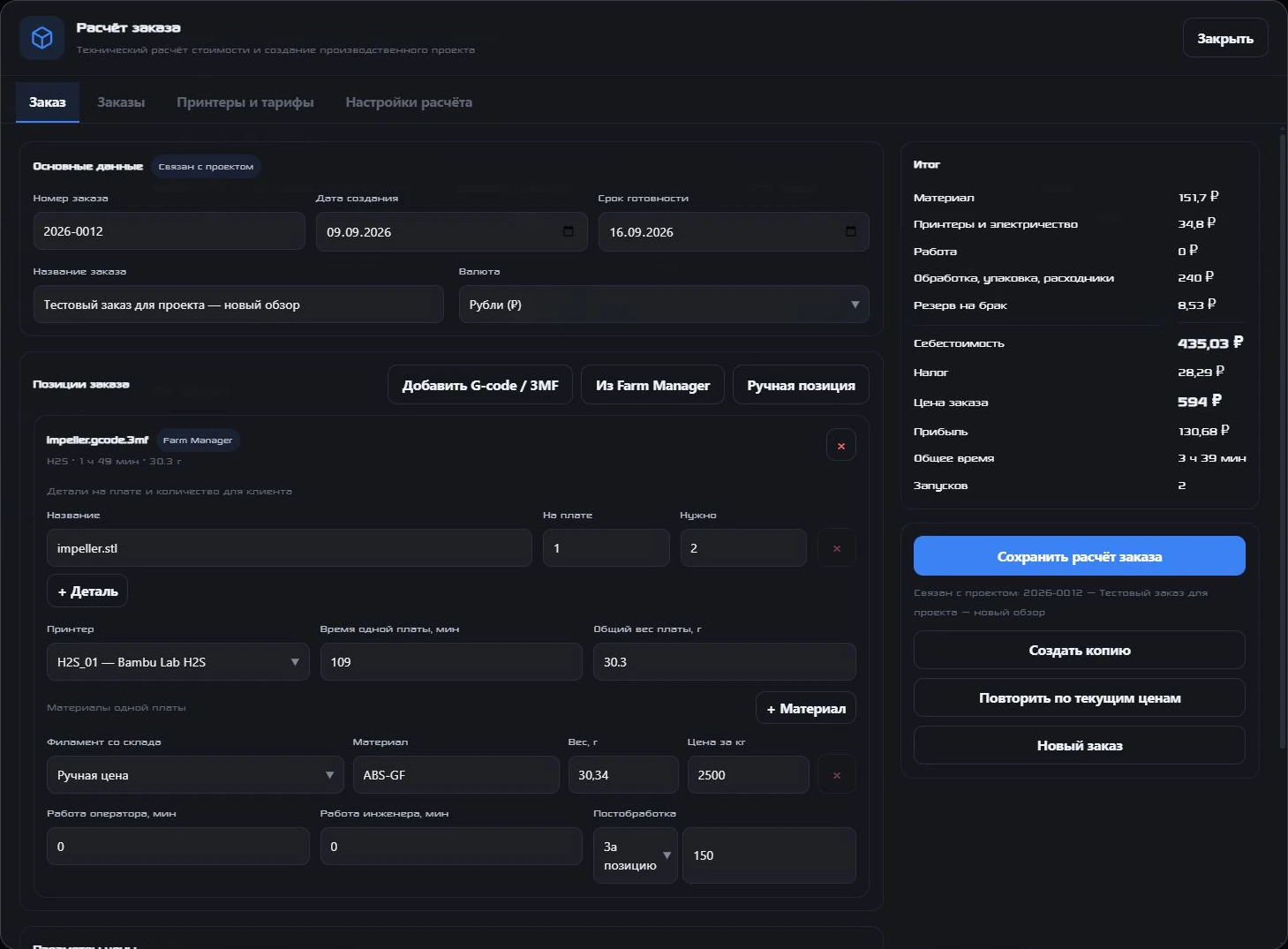Click the Создать копию button
The image size is (1288, 949).
[x=1079, y=651]
